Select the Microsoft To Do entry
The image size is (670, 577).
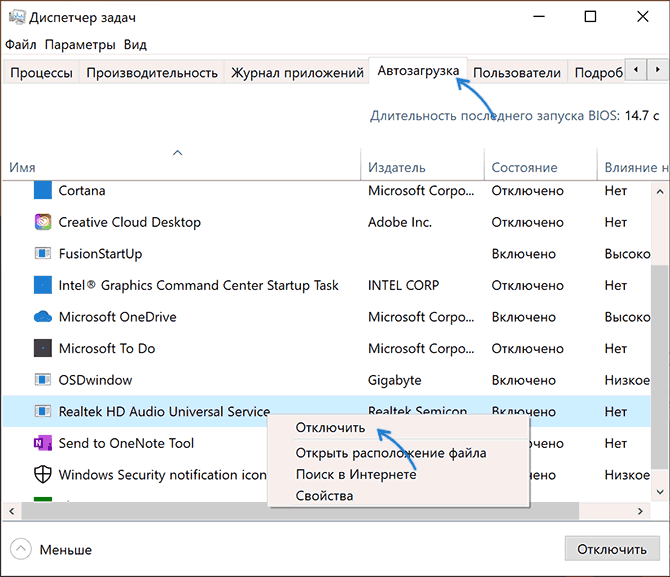tap(107, 348)
